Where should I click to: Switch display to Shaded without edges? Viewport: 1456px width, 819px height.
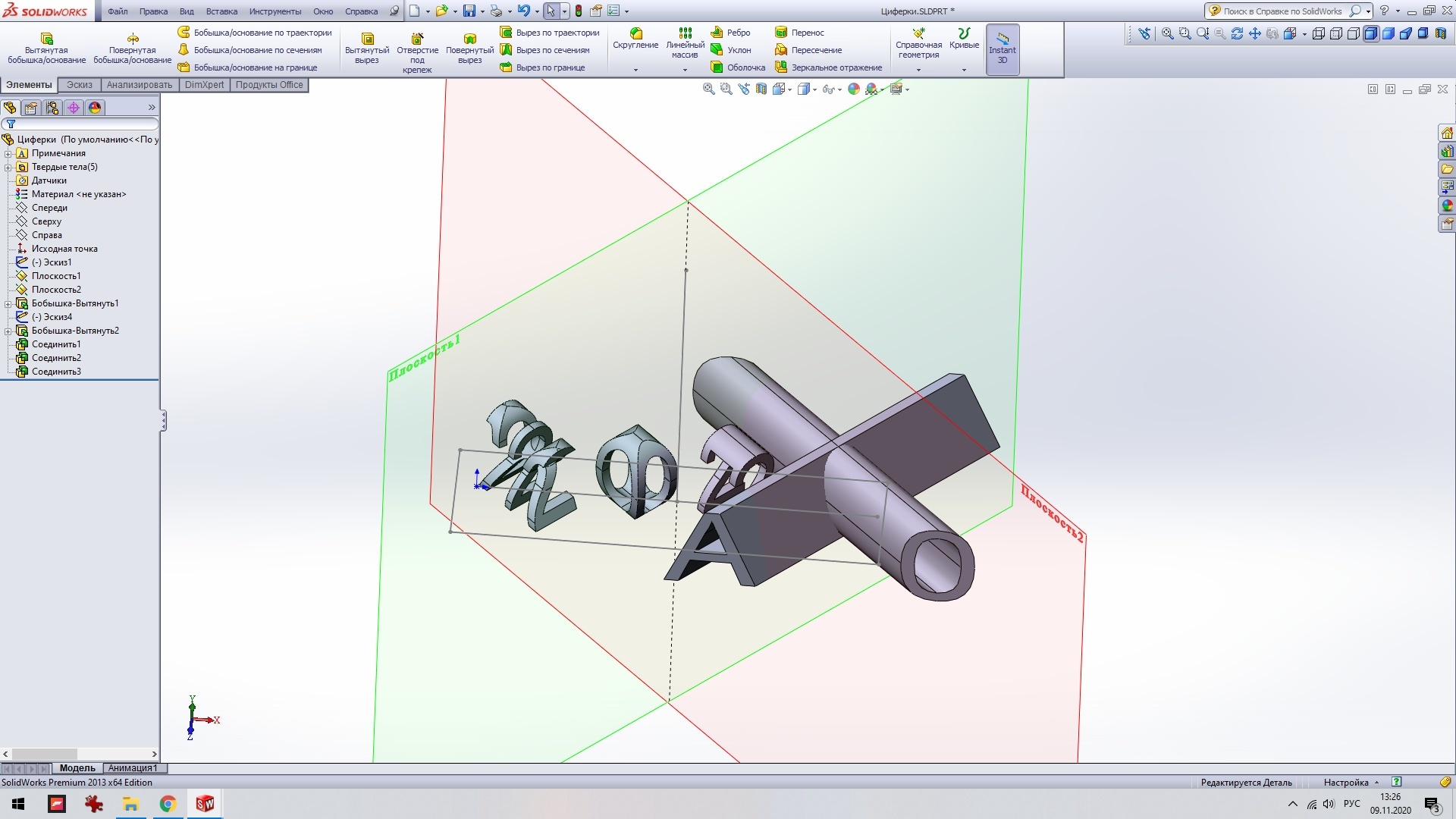pyautogui.click(x=1389, y=33)
